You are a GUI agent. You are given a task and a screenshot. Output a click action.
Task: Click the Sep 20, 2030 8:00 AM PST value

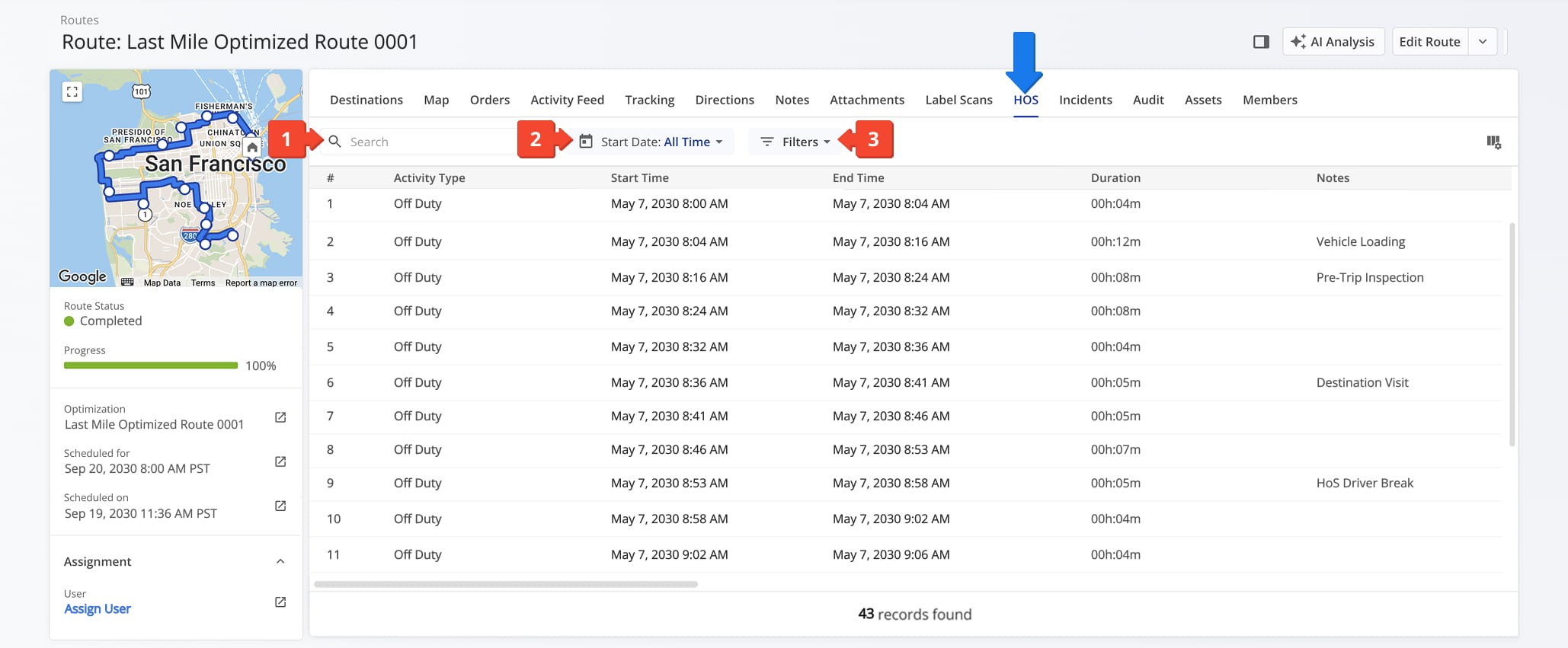[x=137, y=468]
